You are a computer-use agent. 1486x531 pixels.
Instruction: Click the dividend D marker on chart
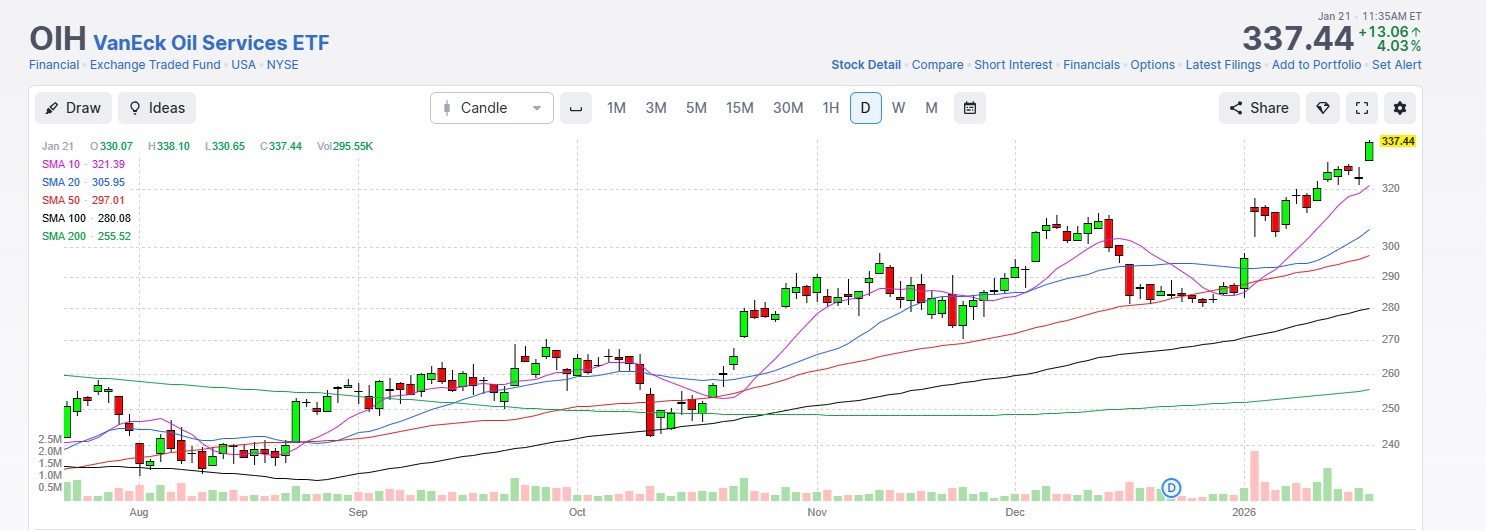point(1172,488)
